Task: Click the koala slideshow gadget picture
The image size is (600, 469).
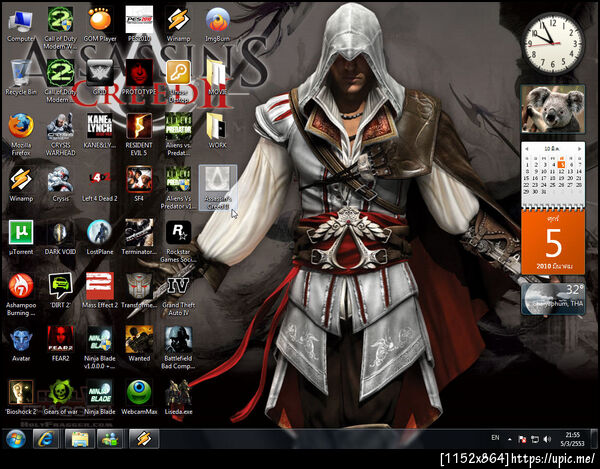Action: pyautogui.click(x=553, y=109)
